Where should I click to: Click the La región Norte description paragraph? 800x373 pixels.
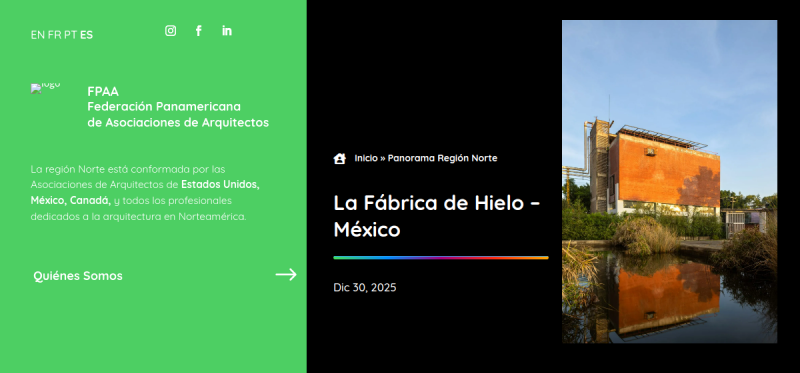coord(145,192)
